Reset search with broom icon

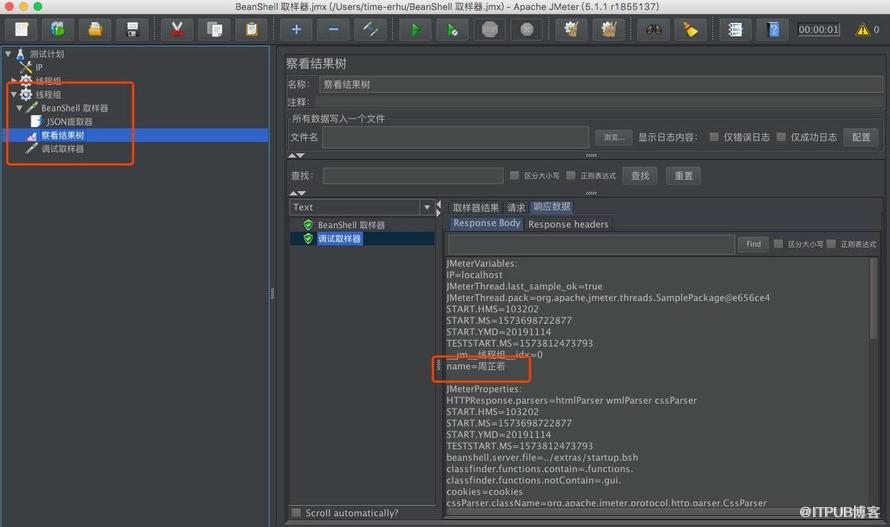click(690, 30)
